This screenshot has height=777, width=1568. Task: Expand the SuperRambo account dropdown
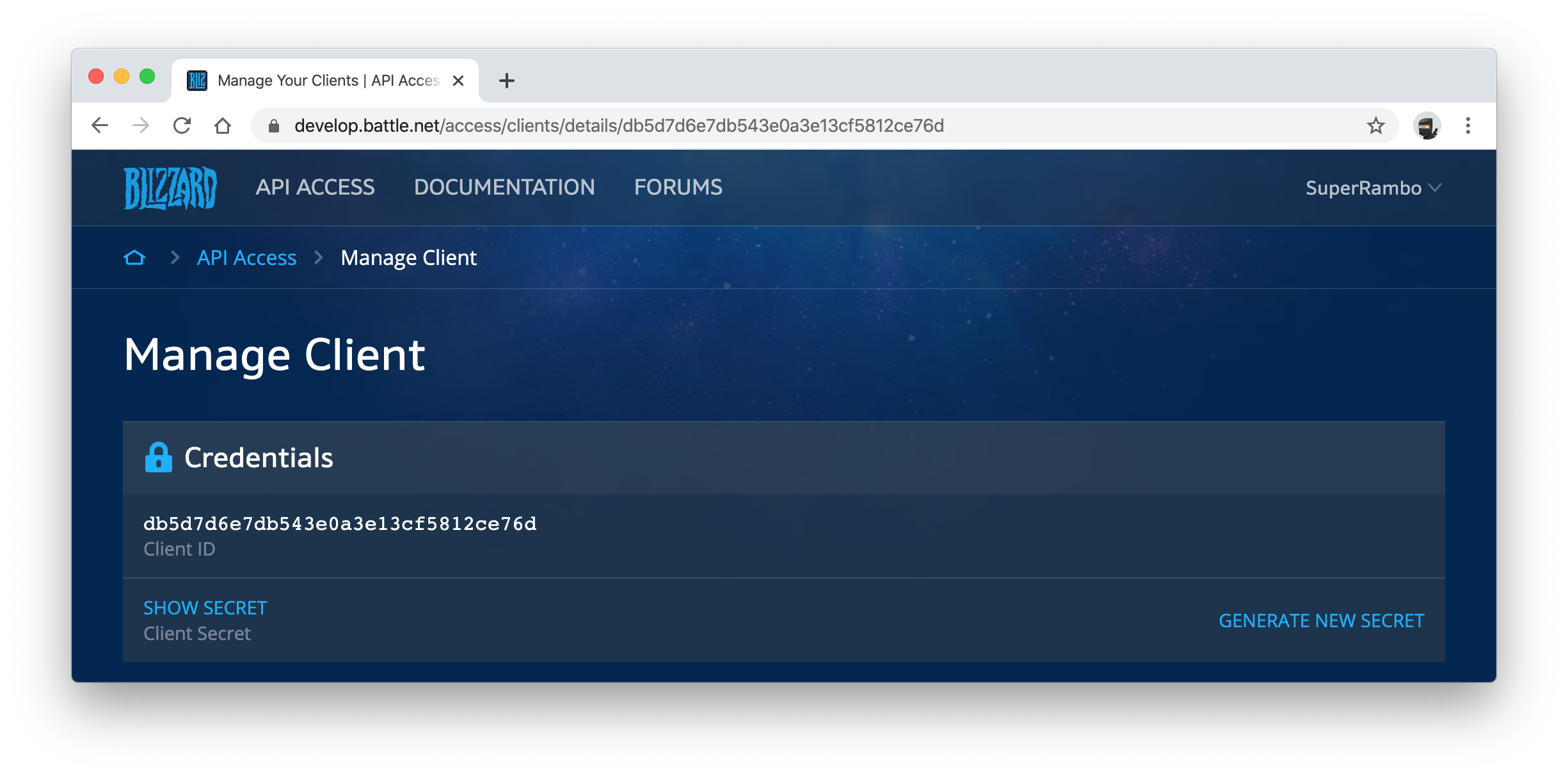[1373, 188]
